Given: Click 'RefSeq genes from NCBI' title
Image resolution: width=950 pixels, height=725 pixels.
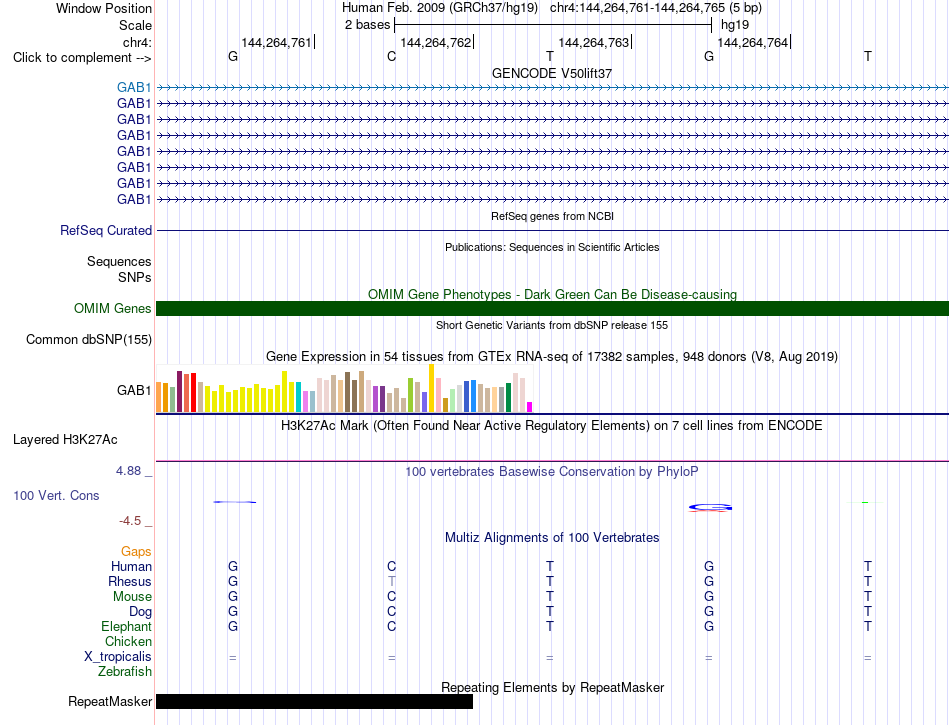Looking at the screenshot, I should pos(552,216).
